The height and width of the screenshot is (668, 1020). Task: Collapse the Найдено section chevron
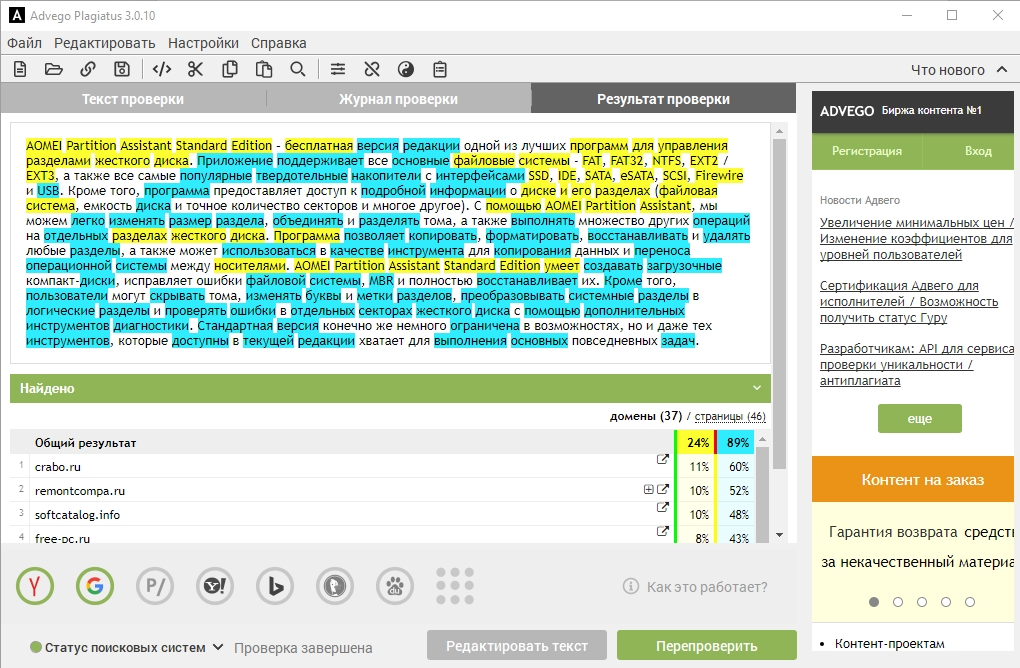757,388
